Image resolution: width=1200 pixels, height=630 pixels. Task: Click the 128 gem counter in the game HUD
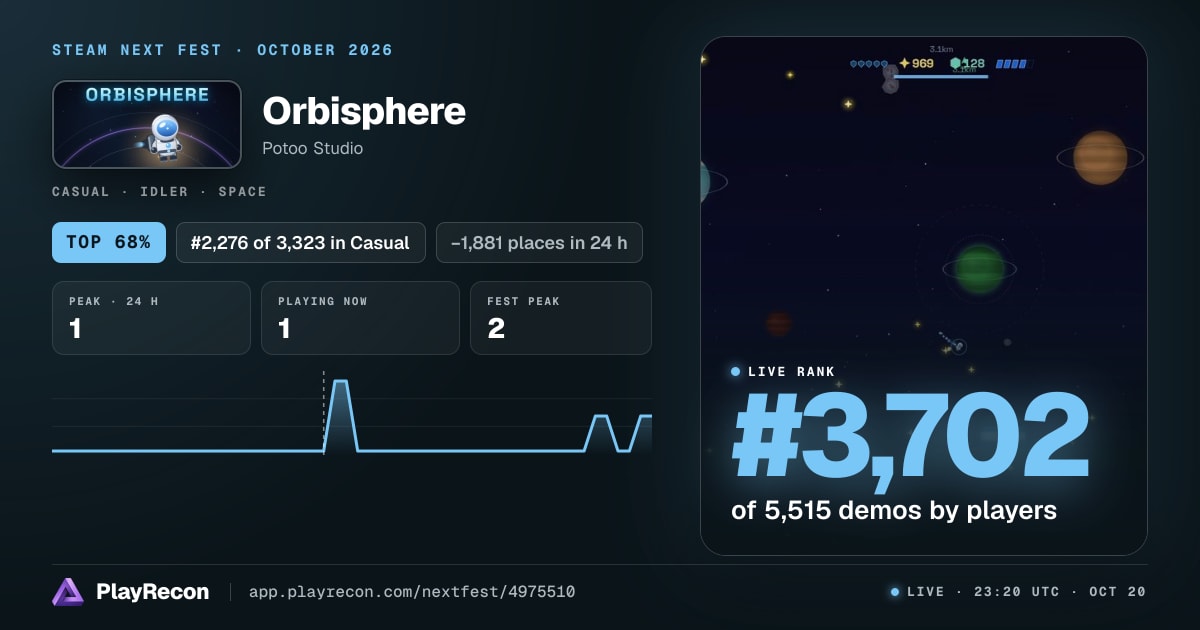pyautogui.click(x=967, y=63)
